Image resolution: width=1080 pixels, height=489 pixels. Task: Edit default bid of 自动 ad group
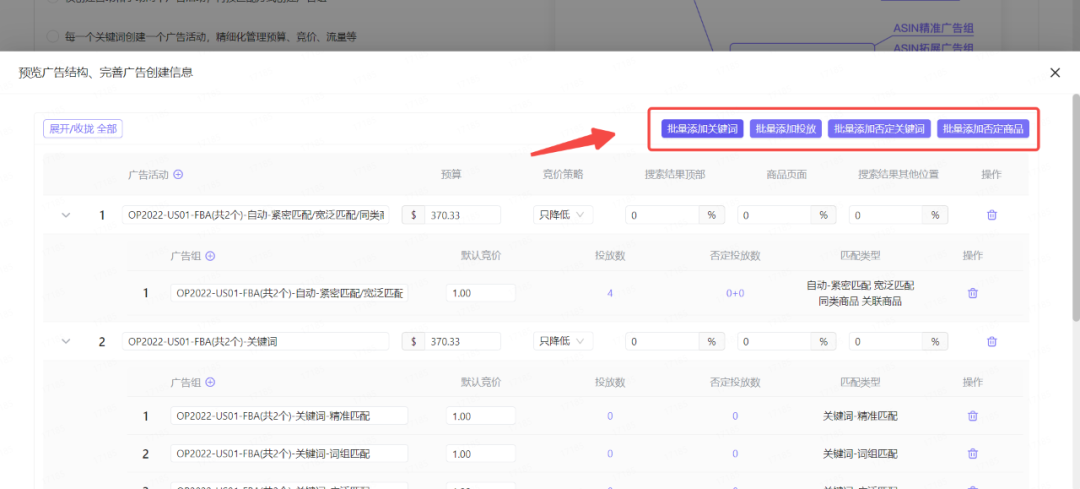pyautogui.click(x=481, y=293)
